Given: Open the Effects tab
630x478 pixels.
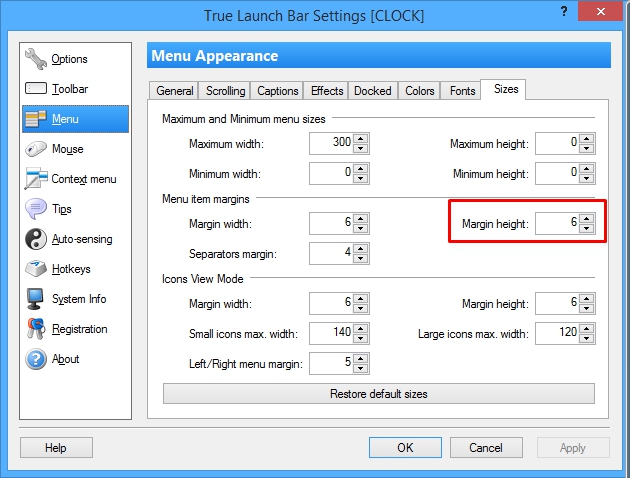Looking at the screenshot, I should tap(327, 91).
